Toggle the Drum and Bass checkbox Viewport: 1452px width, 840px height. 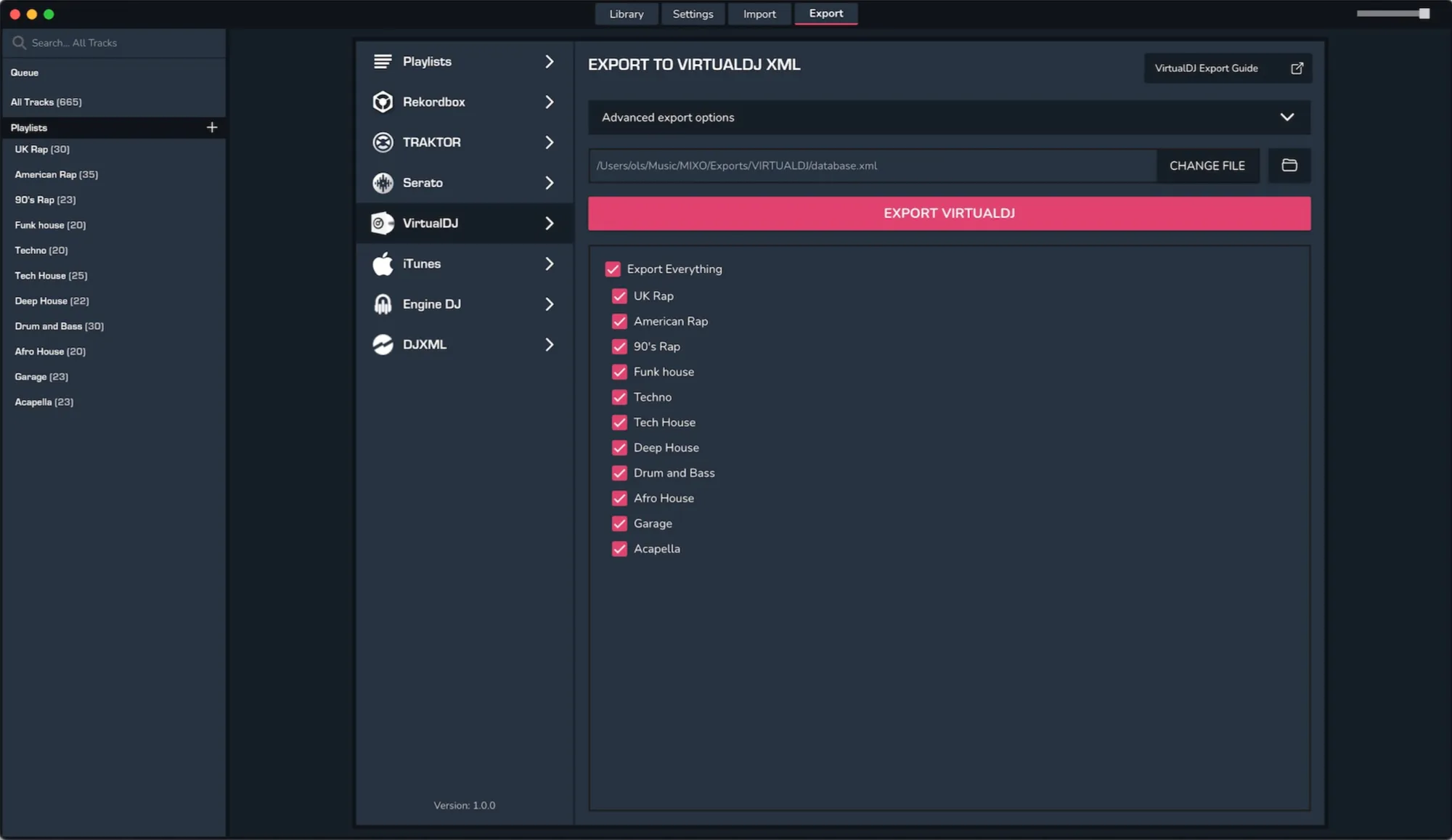(619, 473)
